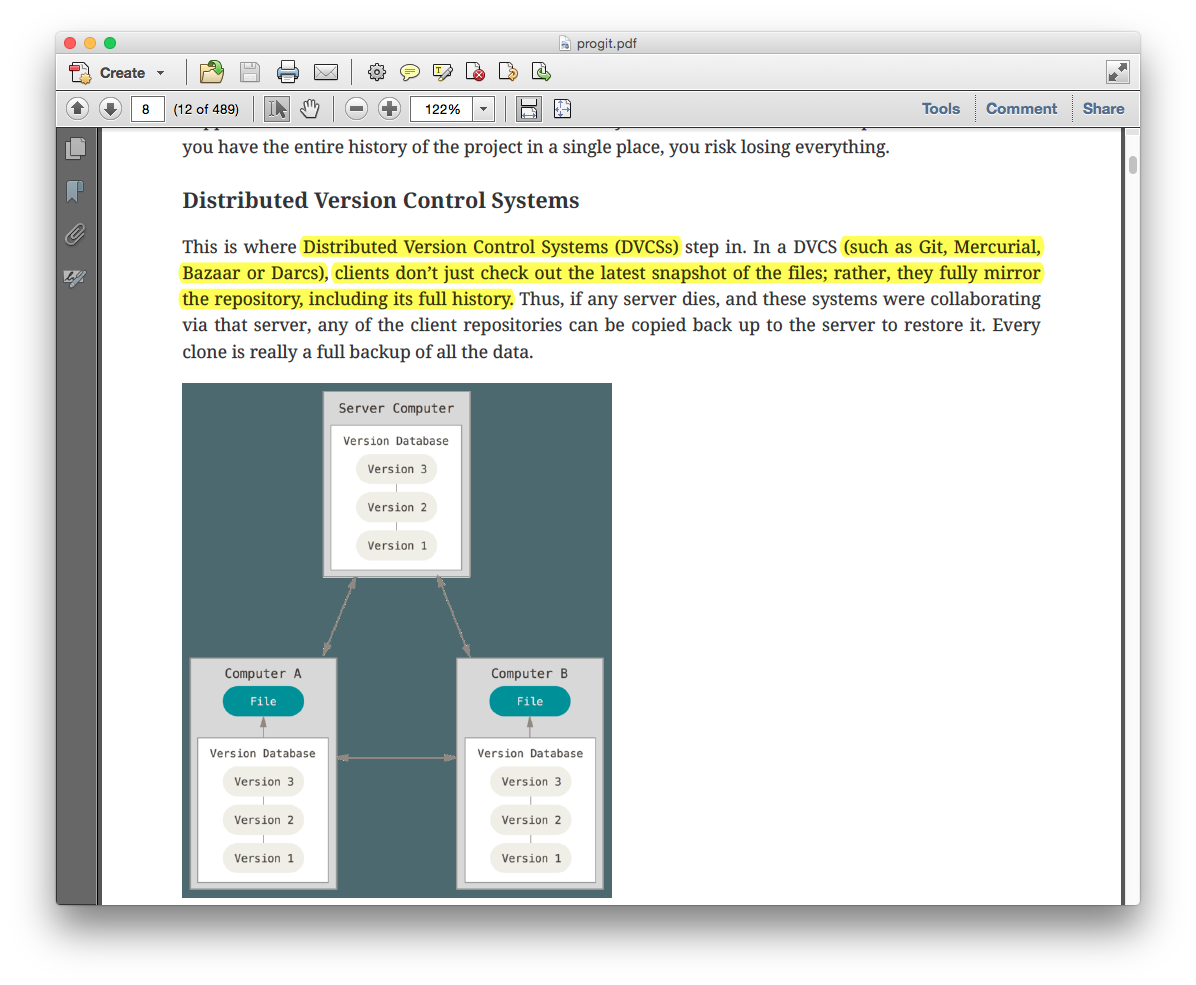Click 'Server Computer' label in diagram

pos(396,408)
